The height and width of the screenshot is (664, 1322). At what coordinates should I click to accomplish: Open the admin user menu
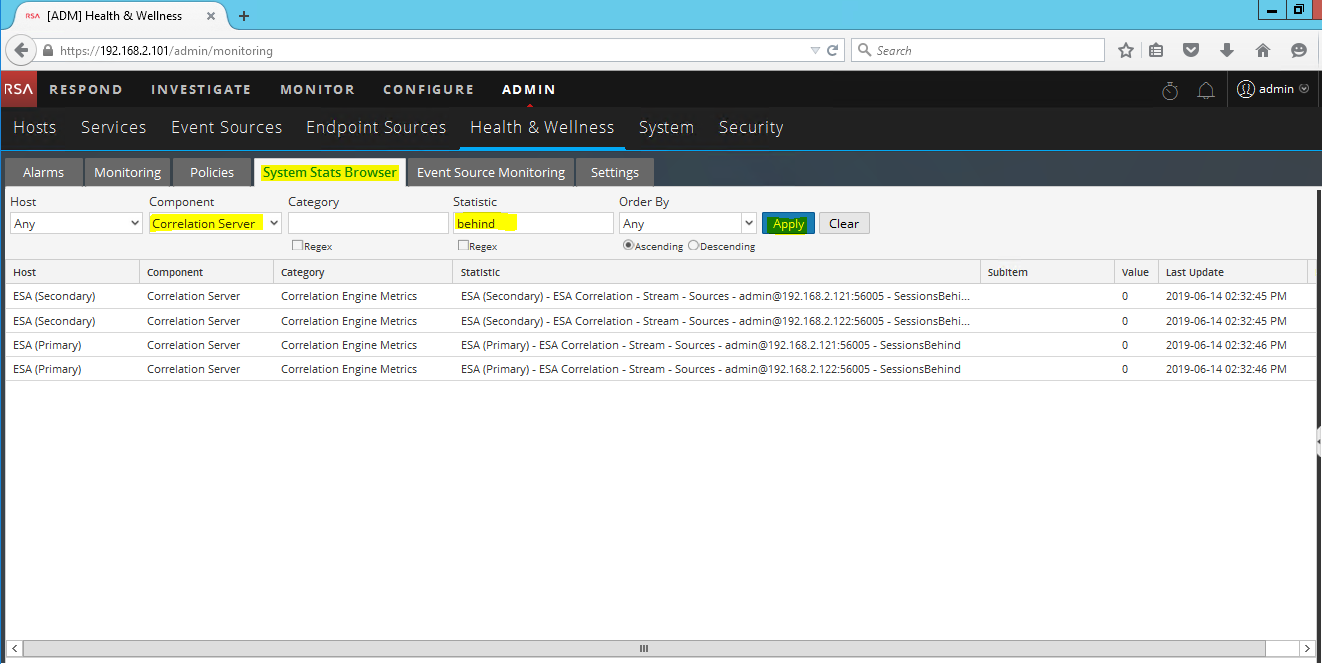[1271, 89]
